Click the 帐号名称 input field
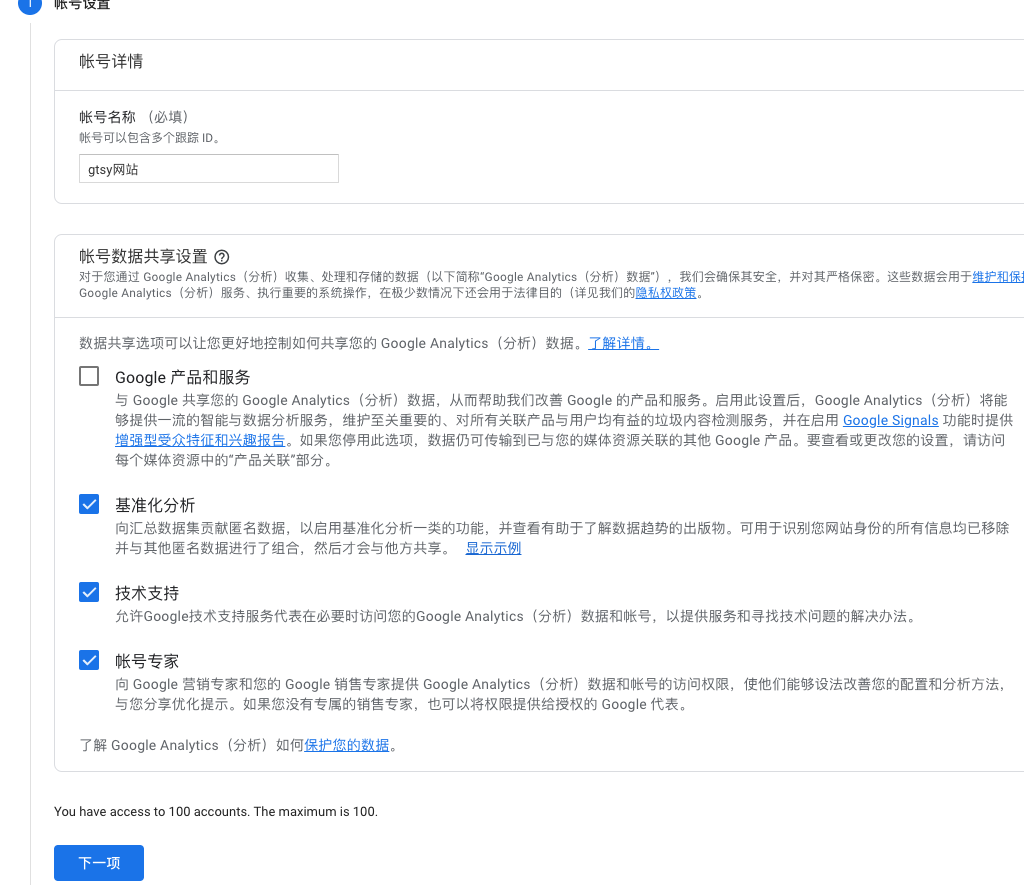The width and height of the screenshot is (1024, 885). coord(208,169)
